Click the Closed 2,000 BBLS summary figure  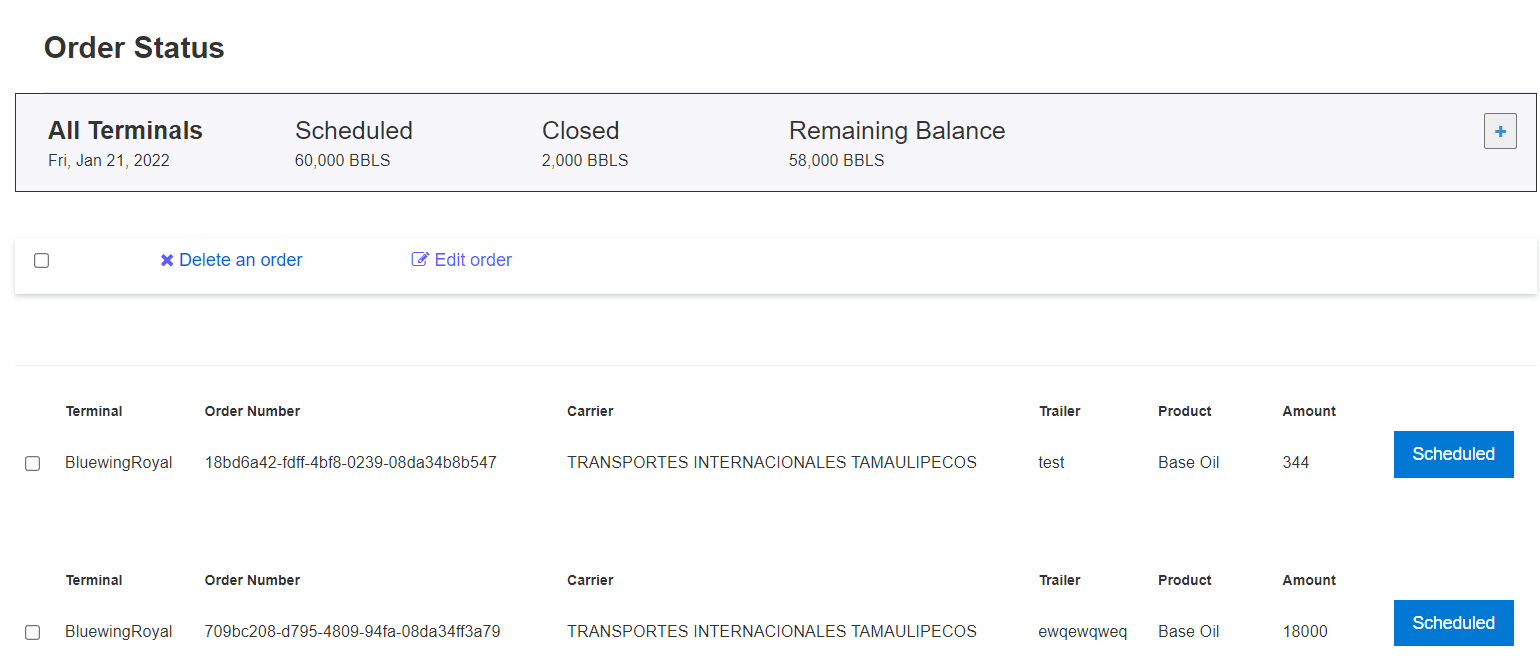[585, 160]
